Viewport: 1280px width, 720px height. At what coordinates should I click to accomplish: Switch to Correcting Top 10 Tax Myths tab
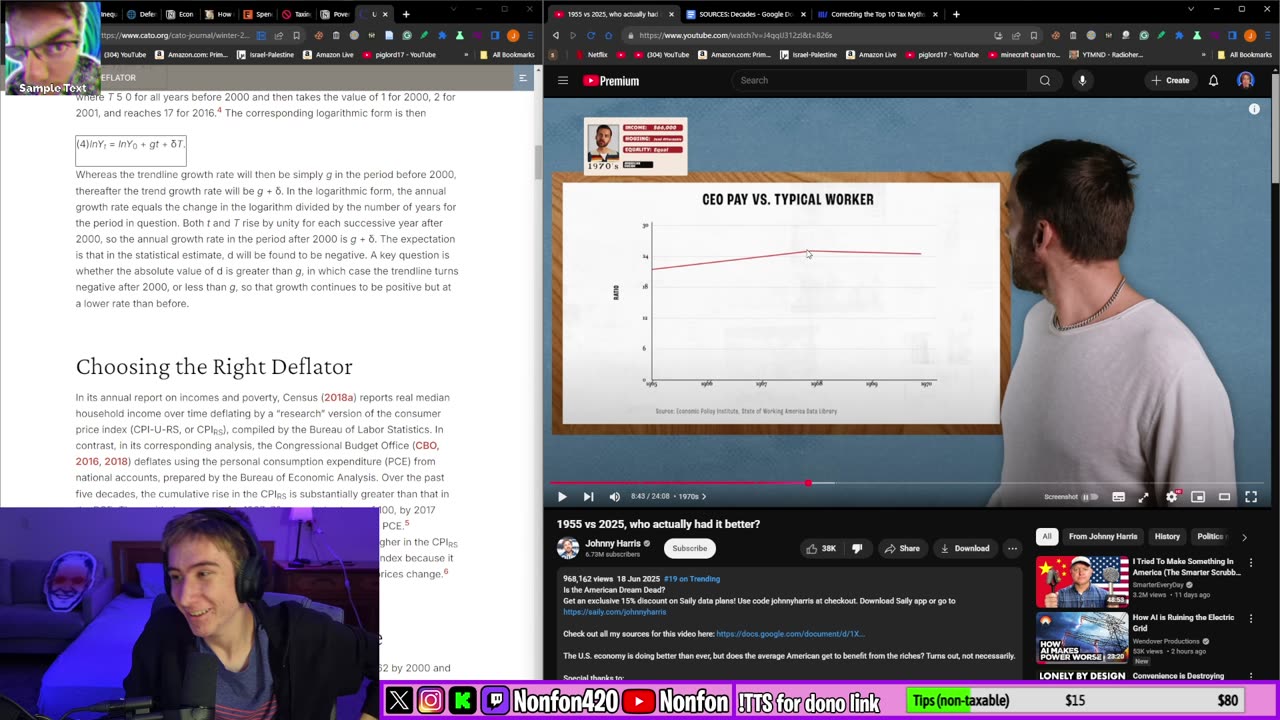point(876,14)
